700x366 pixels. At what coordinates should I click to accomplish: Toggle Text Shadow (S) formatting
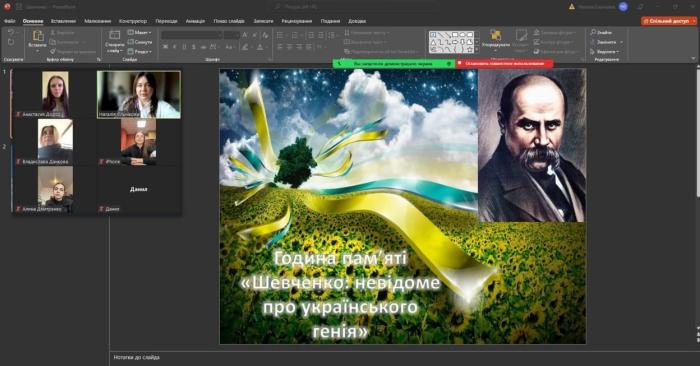point(193,47)
